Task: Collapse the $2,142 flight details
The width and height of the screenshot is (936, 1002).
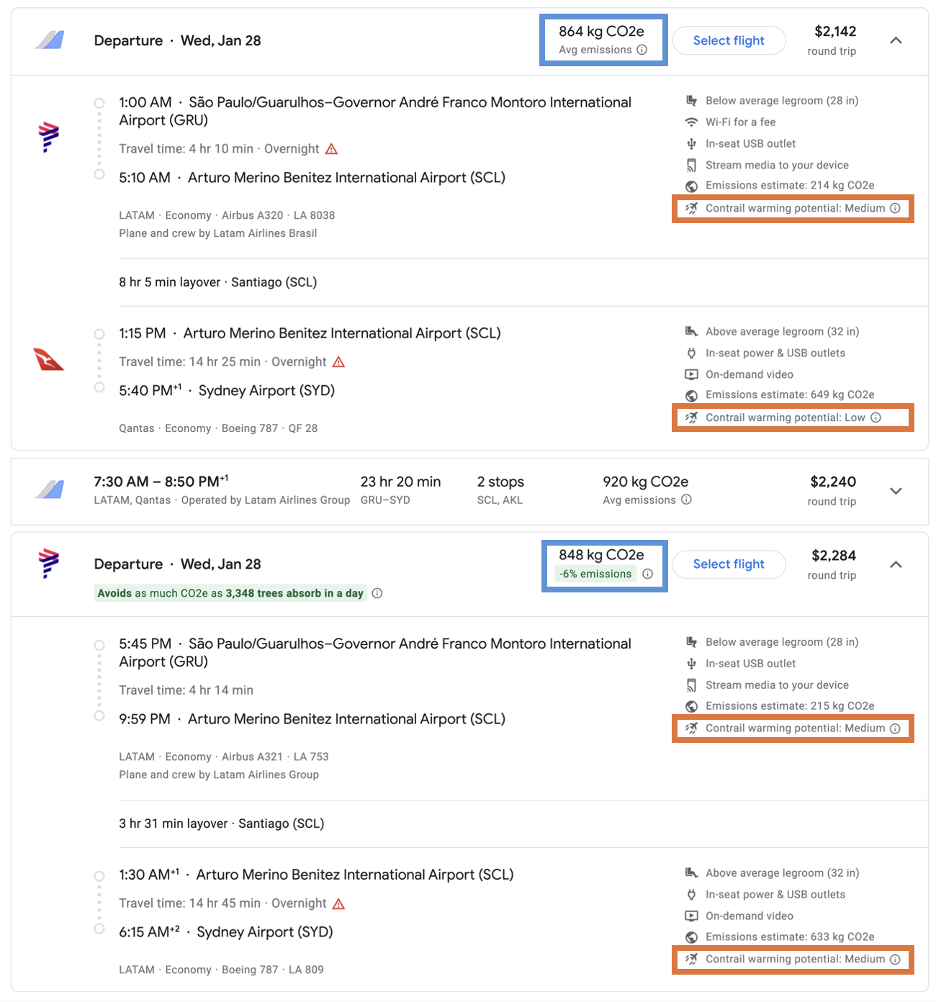Action: [896, 41]
